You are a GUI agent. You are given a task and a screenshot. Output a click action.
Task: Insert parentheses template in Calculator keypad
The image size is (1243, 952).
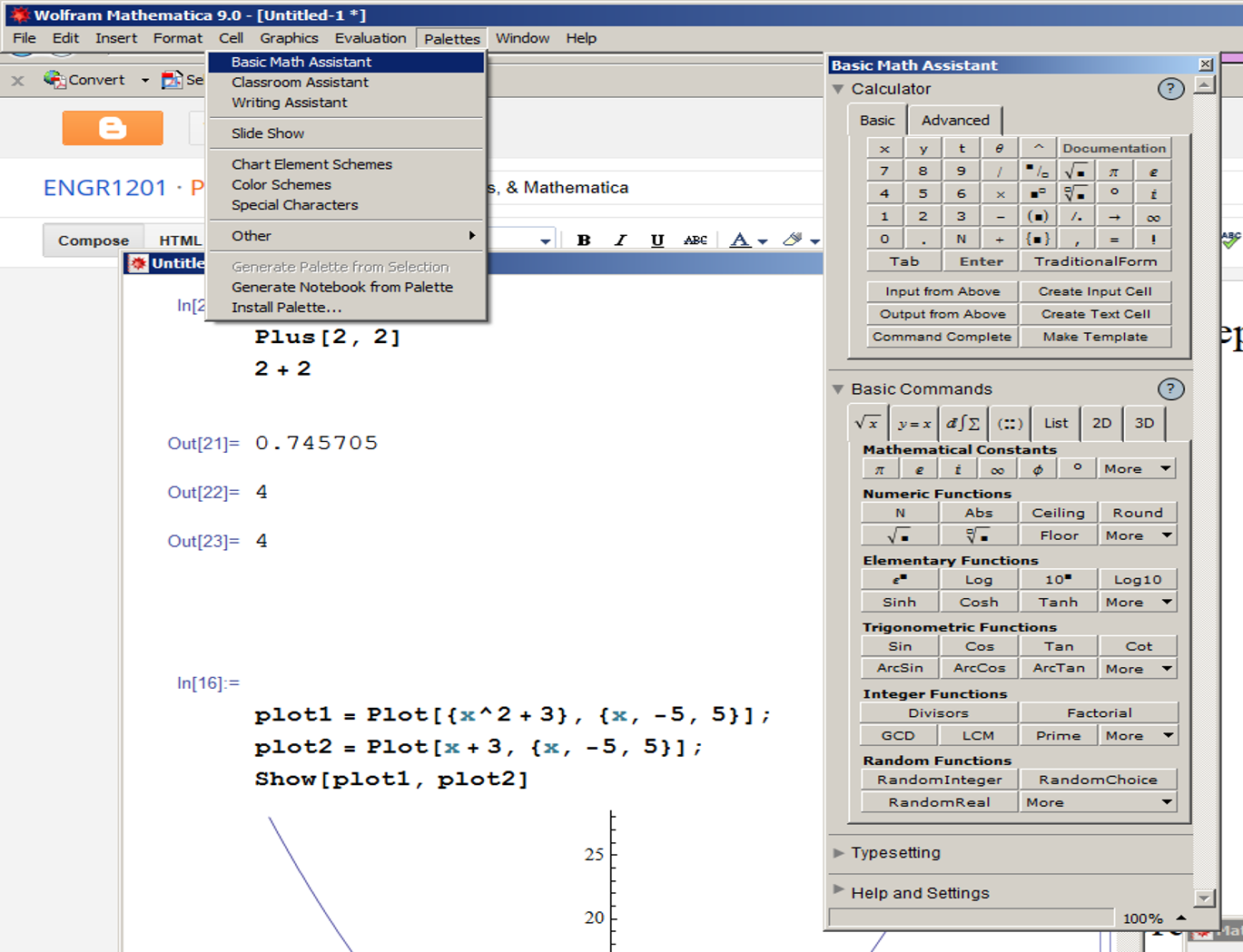click(1038, 216)
